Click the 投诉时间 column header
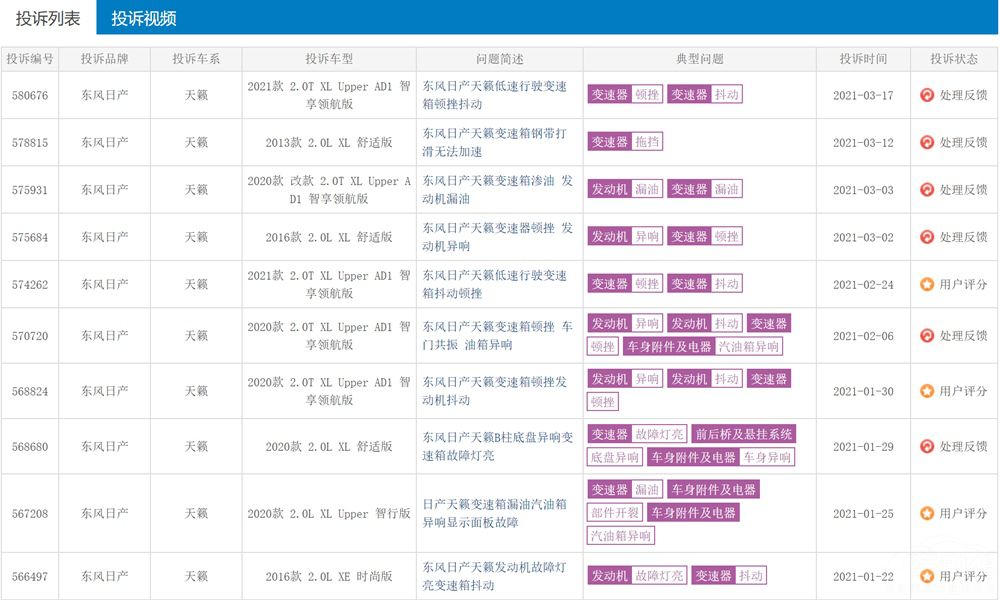Screen dimensions: 1000x600 click(863, 59)
